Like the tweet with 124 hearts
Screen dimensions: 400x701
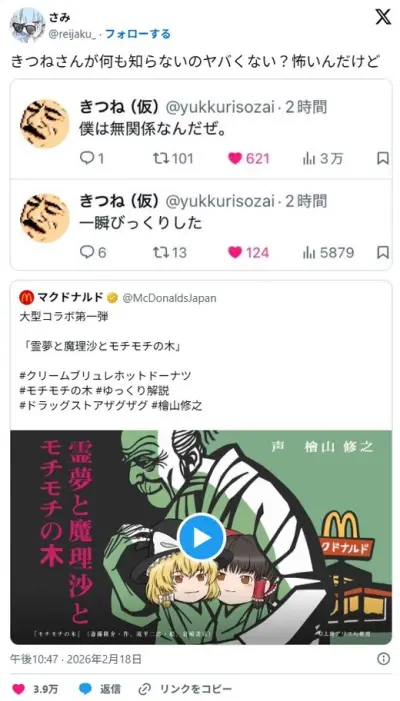(235, 252)
